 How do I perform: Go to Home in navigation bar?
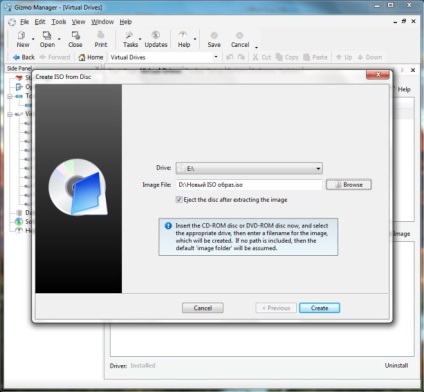point(91,57)
